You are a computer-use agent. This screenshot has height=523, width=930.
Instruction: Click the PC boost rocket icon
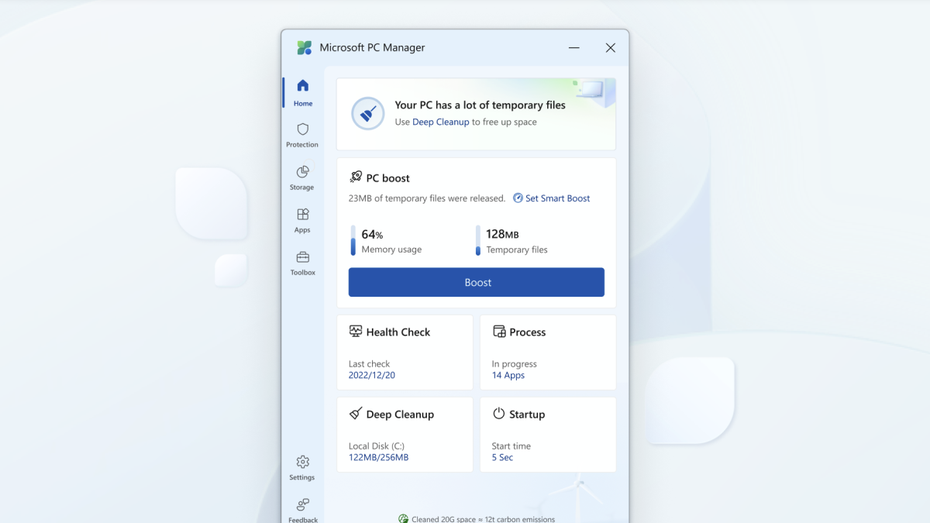(355, 177)
